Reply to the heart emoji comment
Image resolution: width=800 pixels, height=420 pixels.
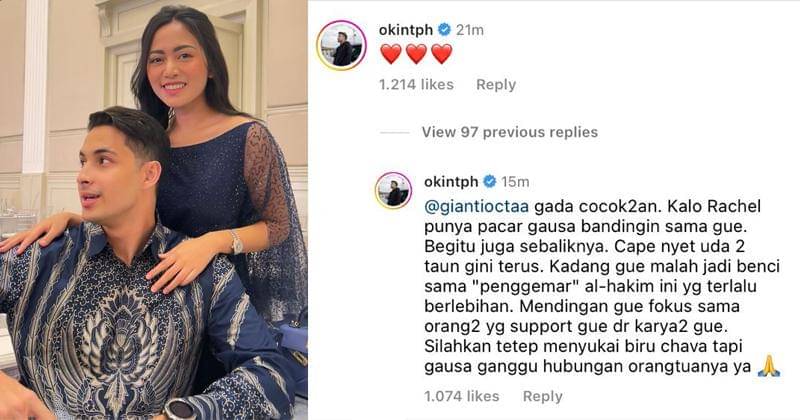tap(496, 84)
